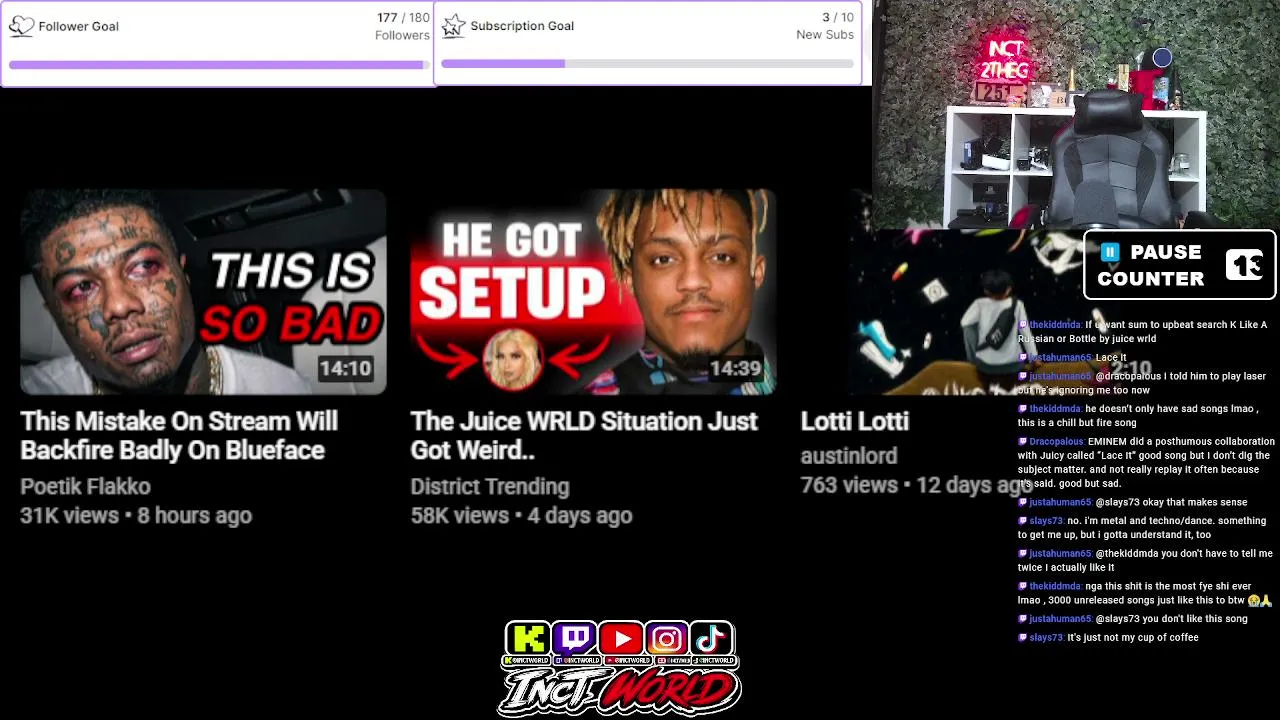Click "58K views • 4 days ago" text
The width and height of the screenshot is (1280, 720).
click(521, 516)
